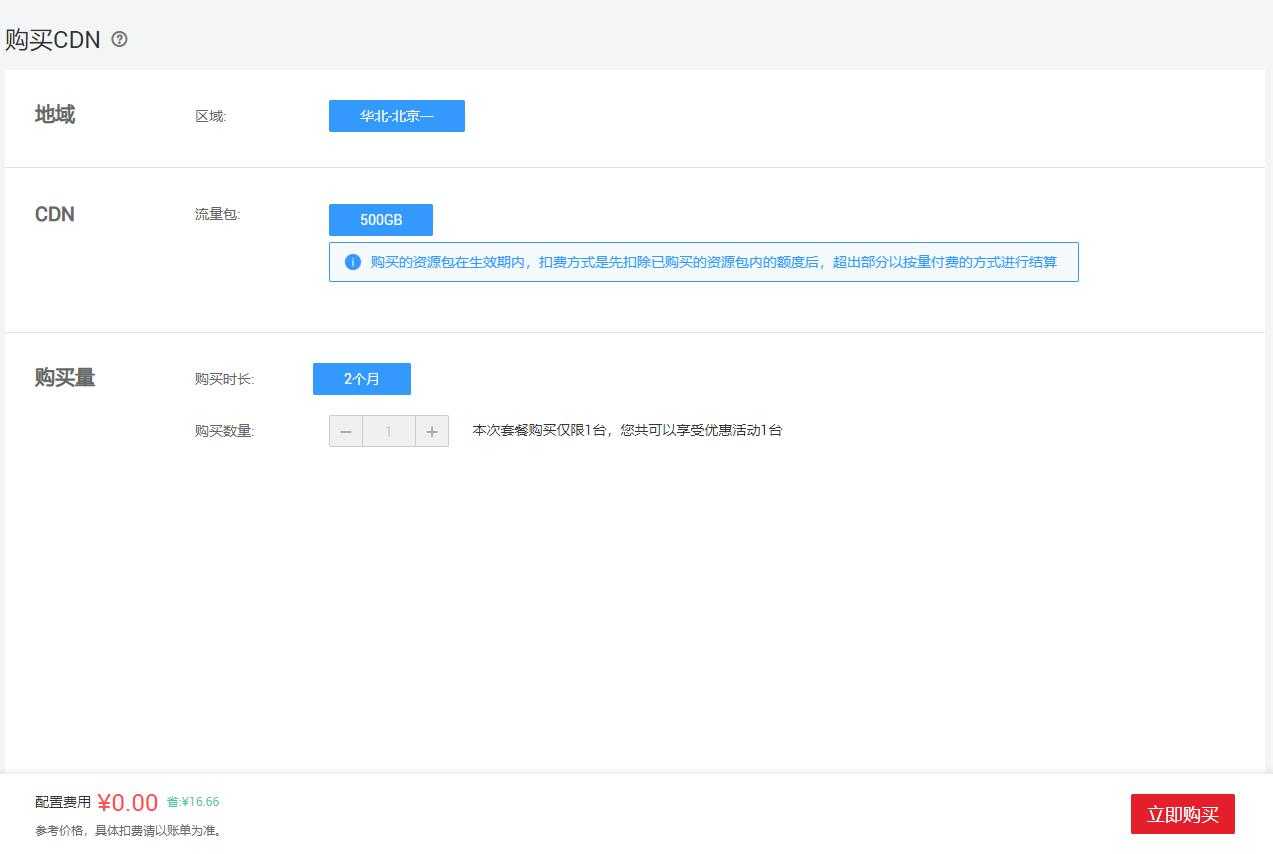1273x854 pixels.
Task: Click the 购买量 section heading
Action: click(65, 378)
